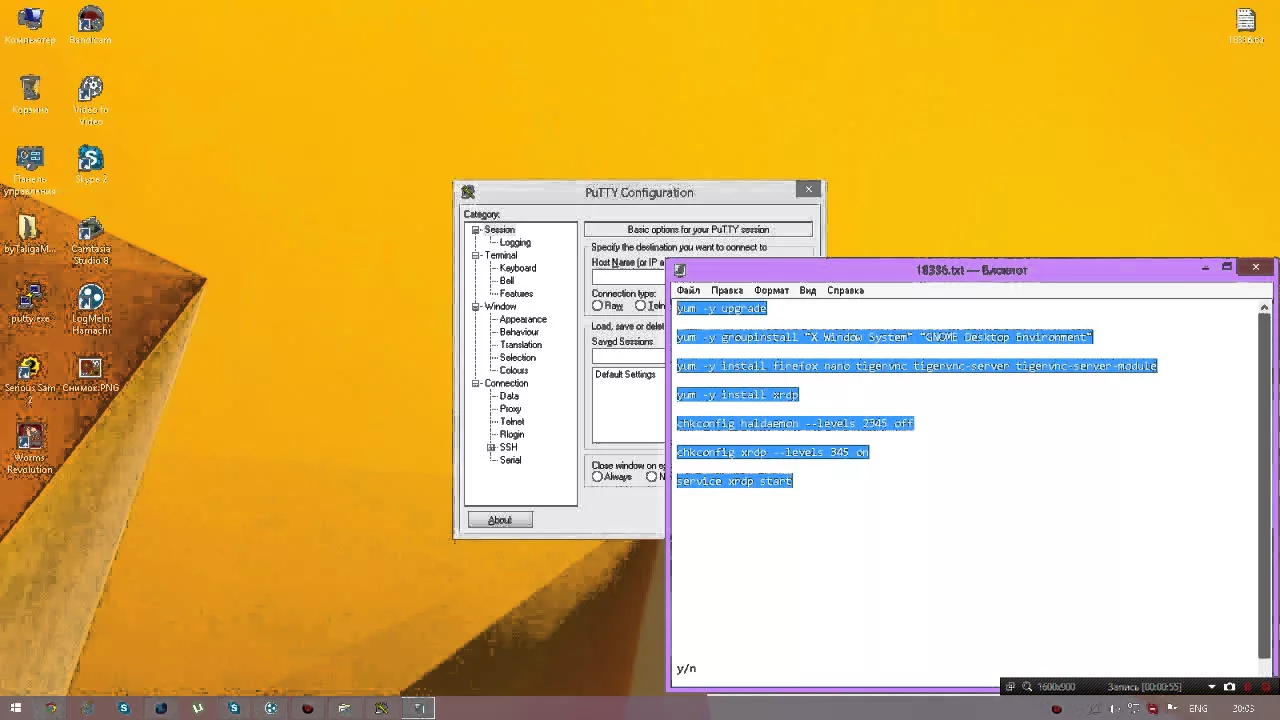Collapse the Connection tree node
The image size is (1280, 720).
tap(476, 384)
